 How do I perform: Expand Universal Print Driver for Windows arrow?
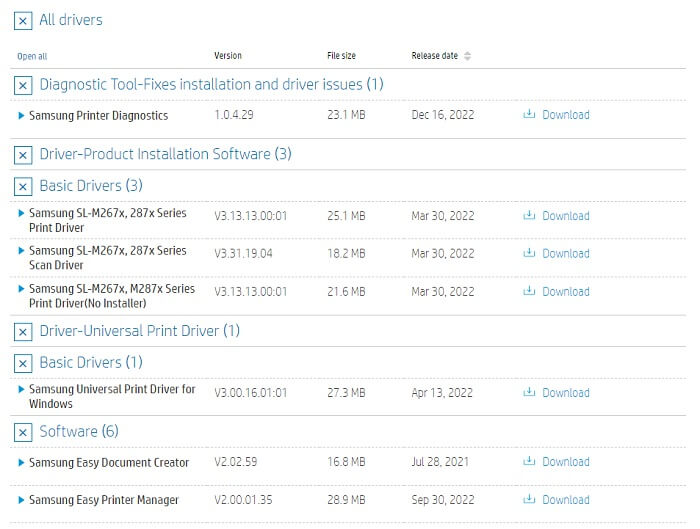point(21,389)
